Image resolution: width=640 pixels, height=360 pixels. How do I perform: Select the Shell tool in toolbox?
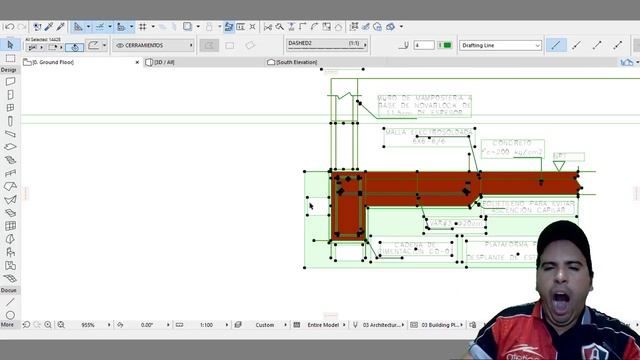coord(10,200)
